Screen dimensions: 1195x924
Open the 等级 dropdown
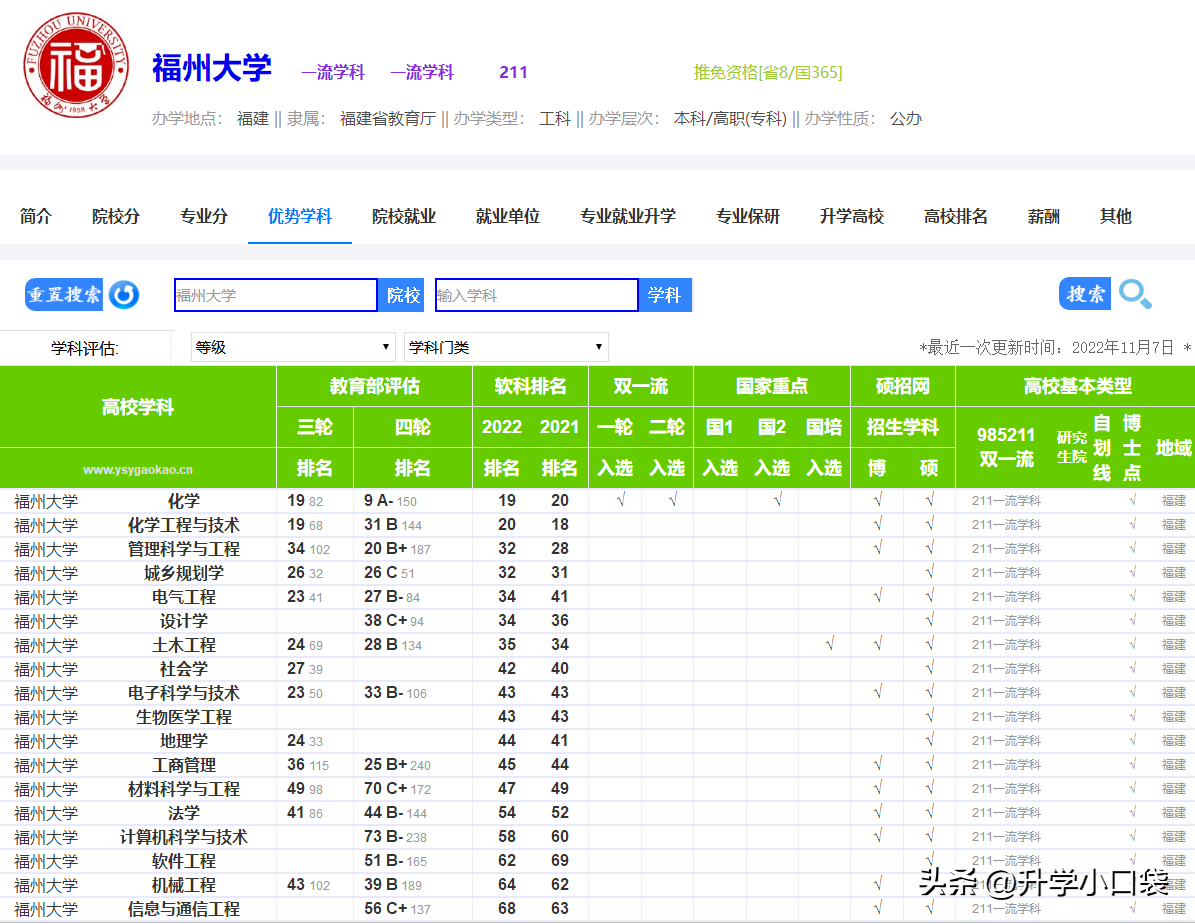tap(293, 348)
